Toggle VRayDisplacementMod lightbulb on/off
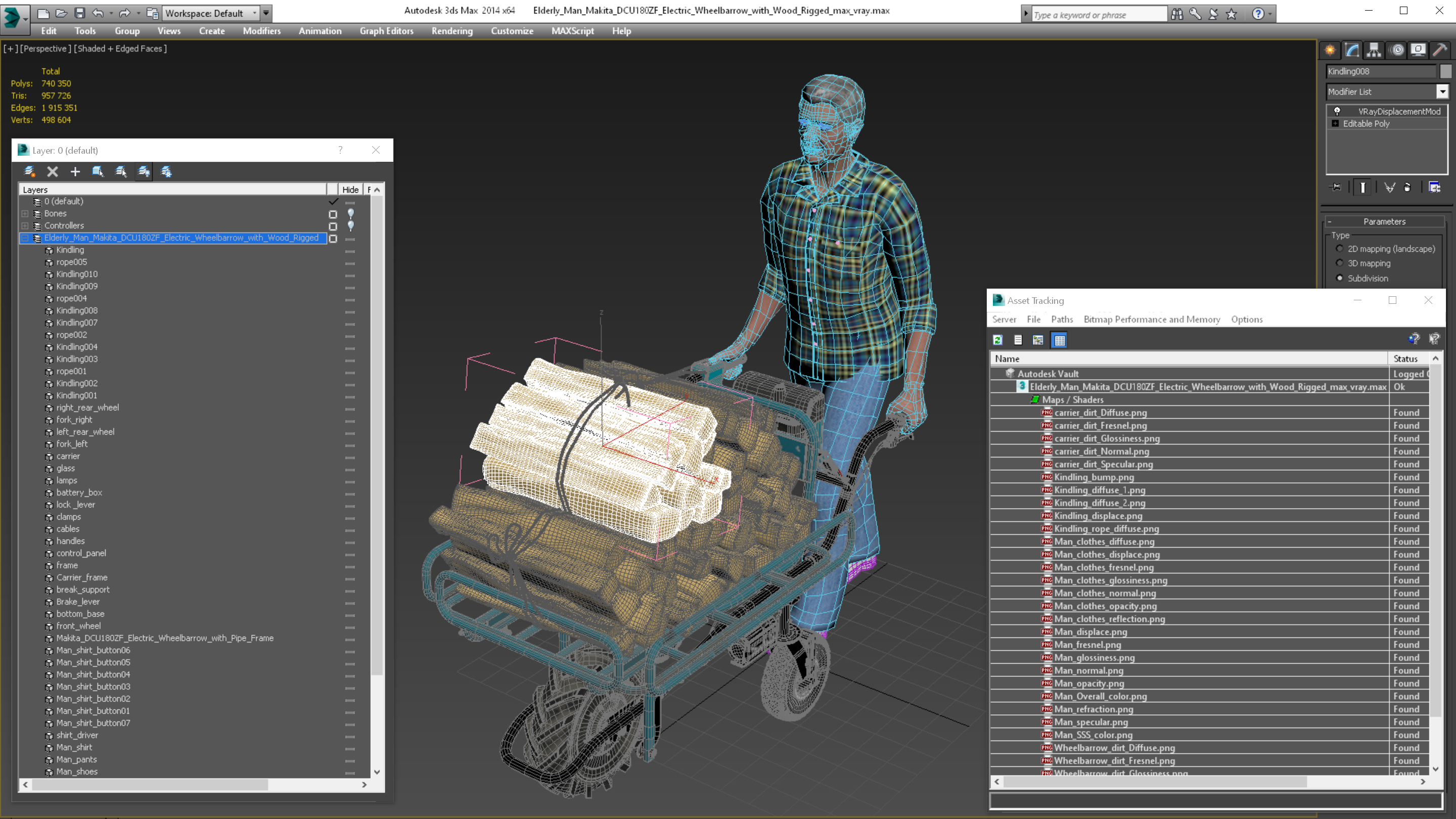Viewport: 1456px width, 819px height. pyautogui.click(x=1337, y=111)
